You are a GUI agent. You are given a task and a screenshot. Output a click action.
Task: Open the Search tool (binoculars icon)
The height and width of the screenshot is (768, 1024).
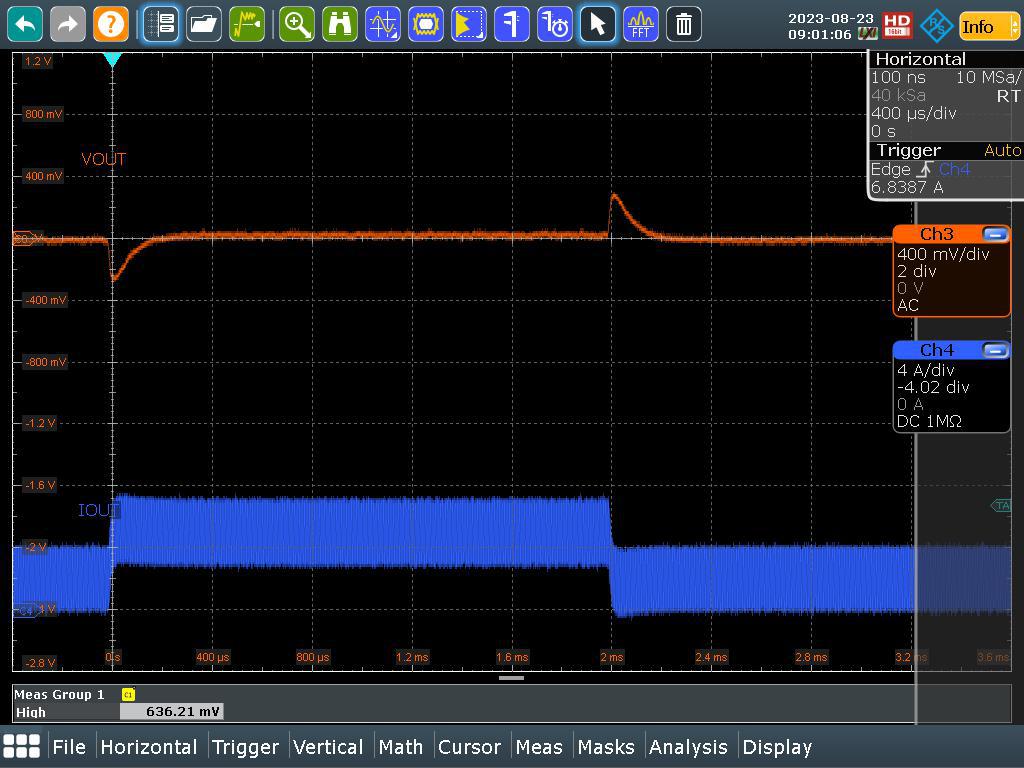340,24
